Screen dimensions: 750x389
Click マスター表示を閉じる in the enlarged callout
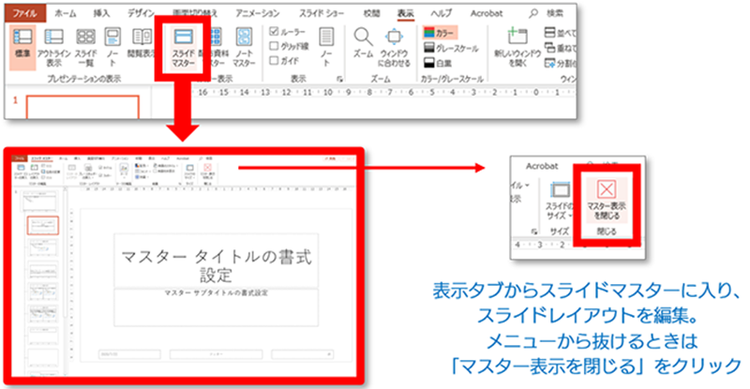[x=607, y=200]
